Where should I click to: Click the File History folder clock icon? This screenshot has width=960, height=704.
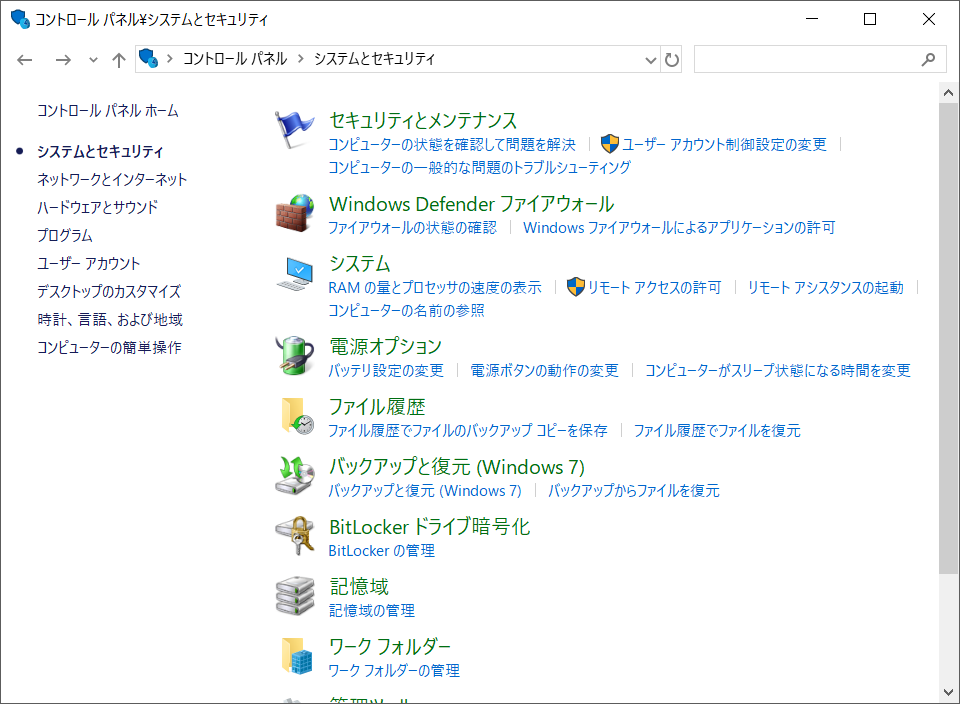click(297, 416)
